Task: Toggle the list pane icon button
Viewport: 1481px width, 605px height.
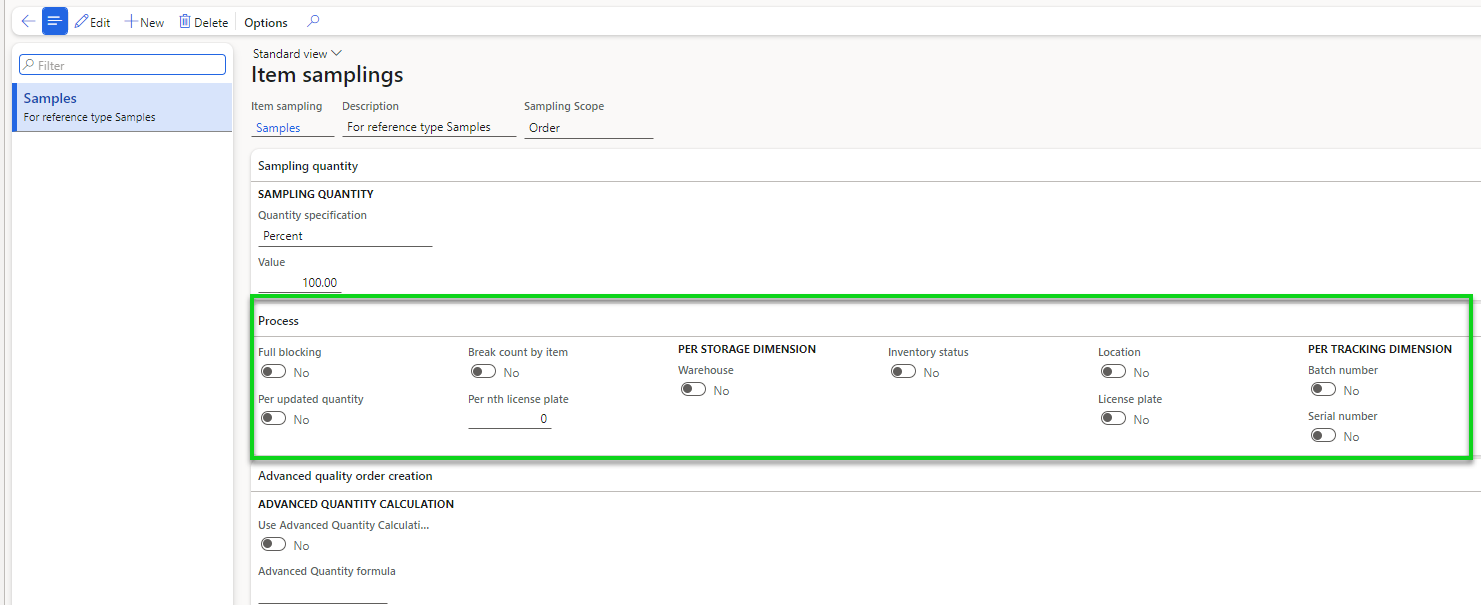Action: [x=55, y=21]
